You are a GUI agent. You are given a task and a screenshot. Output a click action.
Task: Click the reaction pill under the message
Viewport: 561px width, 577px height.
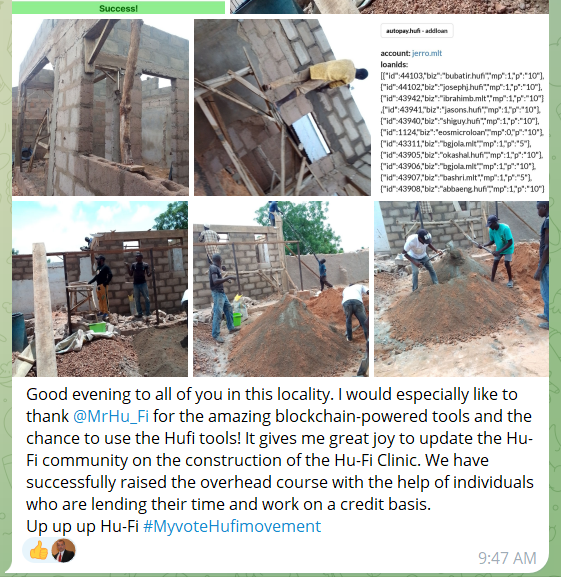tap(50, 551)
